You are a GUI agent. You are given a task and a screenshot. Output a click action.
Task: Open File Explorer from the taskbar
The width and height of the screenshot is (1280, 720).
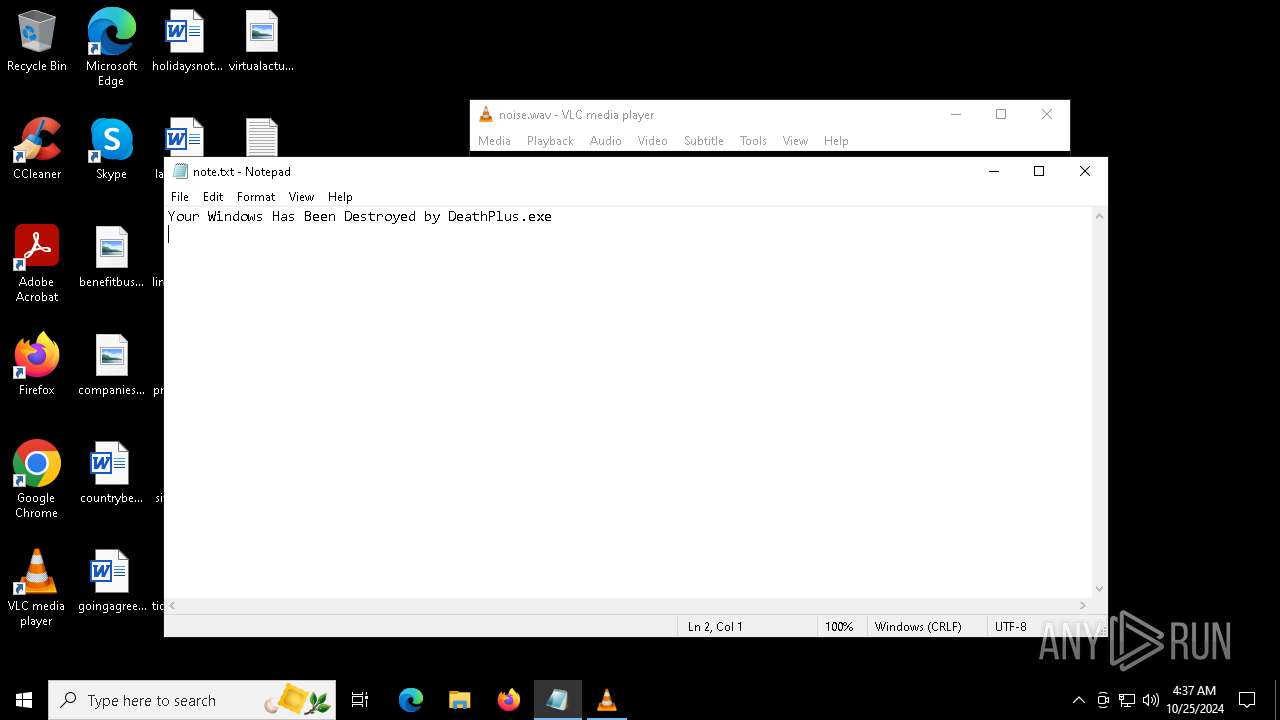(x=459, y=700)
